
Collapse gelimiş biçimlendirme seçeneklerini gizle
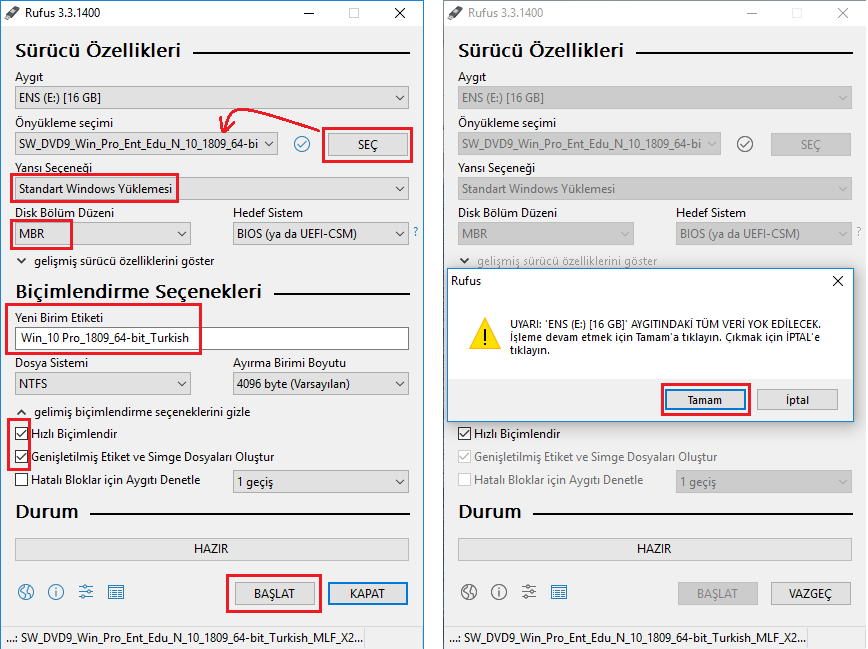tap(133, 412)
